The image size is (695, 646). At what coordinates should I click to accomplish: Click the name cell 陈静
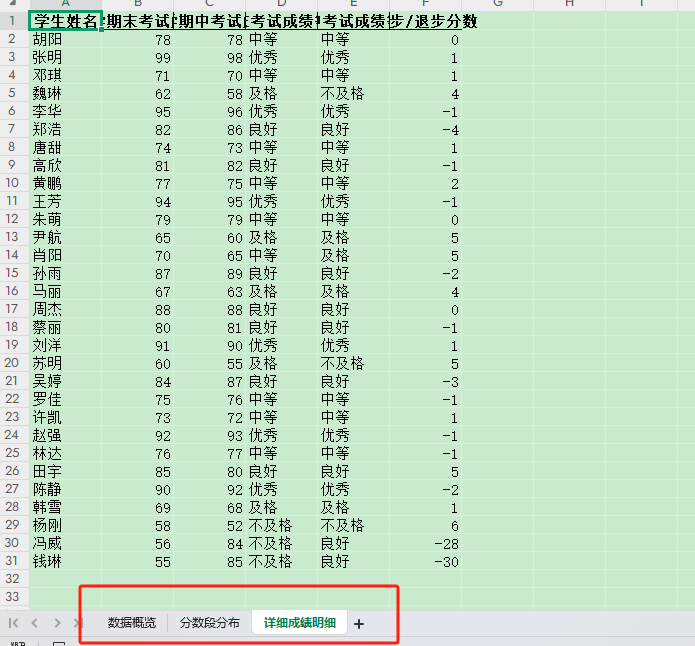[65, 489]
